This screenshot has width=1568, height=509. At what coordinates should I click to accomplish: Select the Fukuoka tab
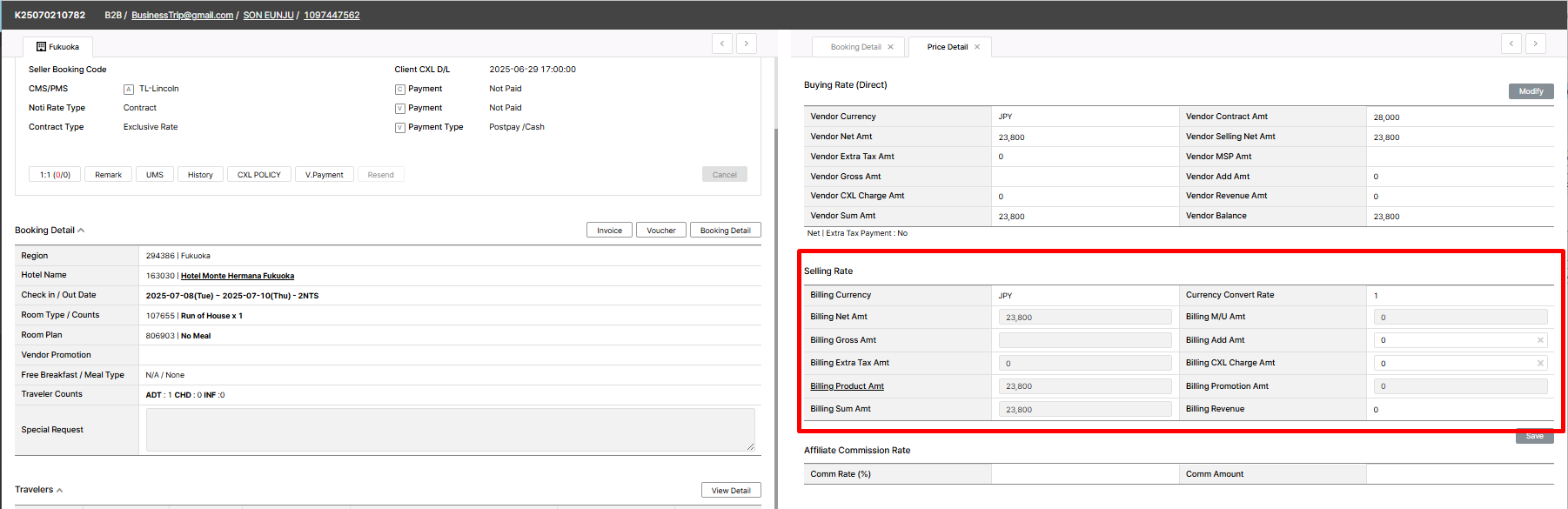pos(58,47)
